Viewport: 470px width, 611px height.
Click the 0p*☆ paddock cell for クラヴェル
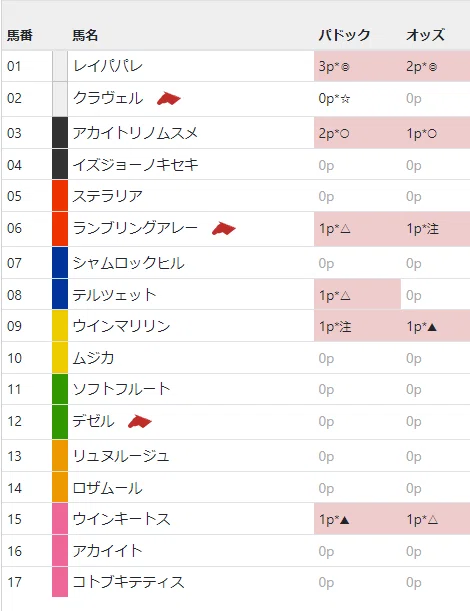(357, 99)
